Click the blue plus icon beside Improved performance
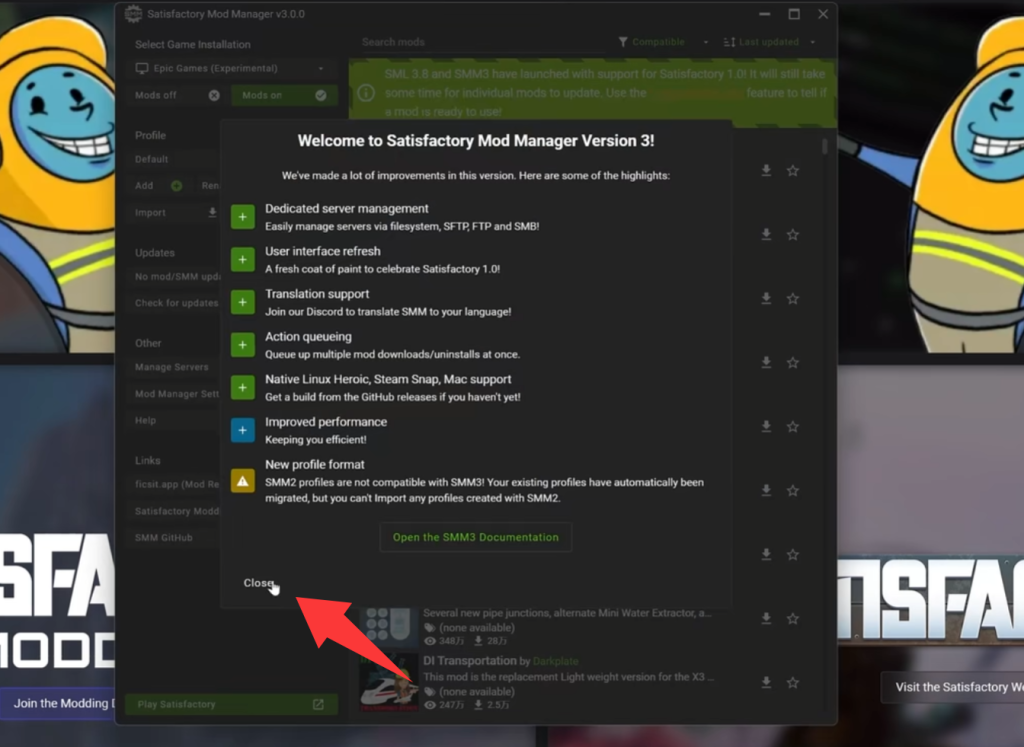 pos(243,430)
